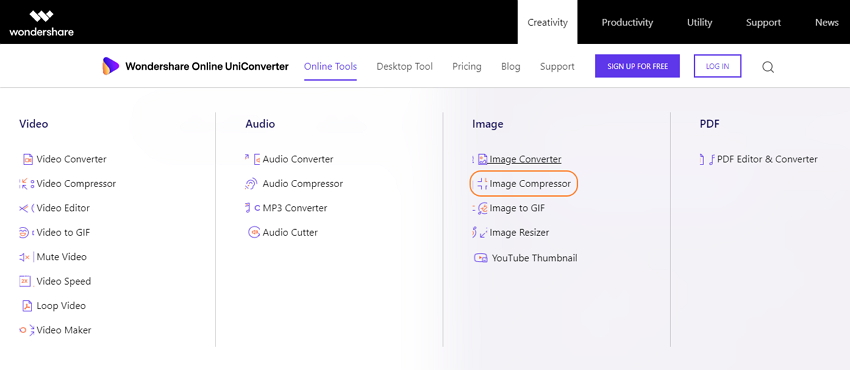Click the LOG IN button
Screen dimensions: 850x370
[717, 66]
